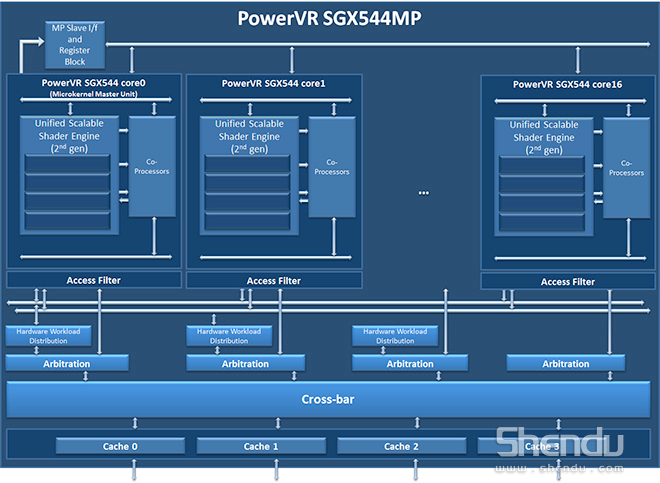Click the MP Slave I/f and Register Block
660x483 pixels.
[x=75, y=47]
